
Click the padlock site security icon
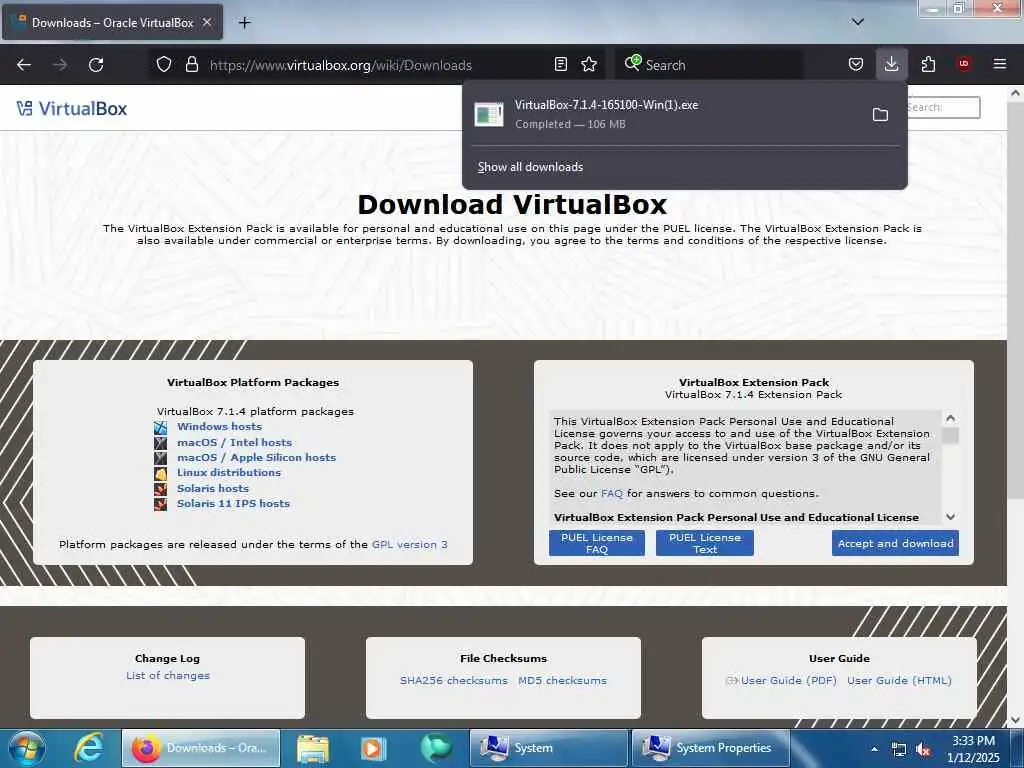pyautogui.click(x=191, y=65)
